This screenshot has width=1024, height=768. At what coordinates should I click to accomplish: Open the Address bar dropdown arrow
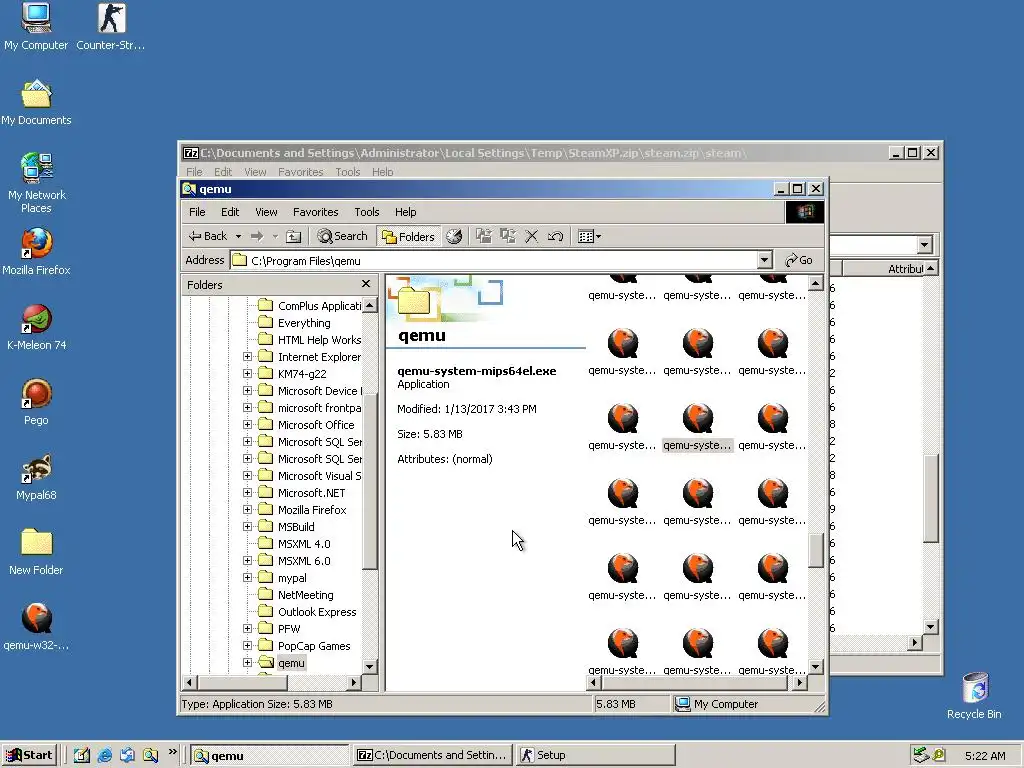[x=765, y=260]
